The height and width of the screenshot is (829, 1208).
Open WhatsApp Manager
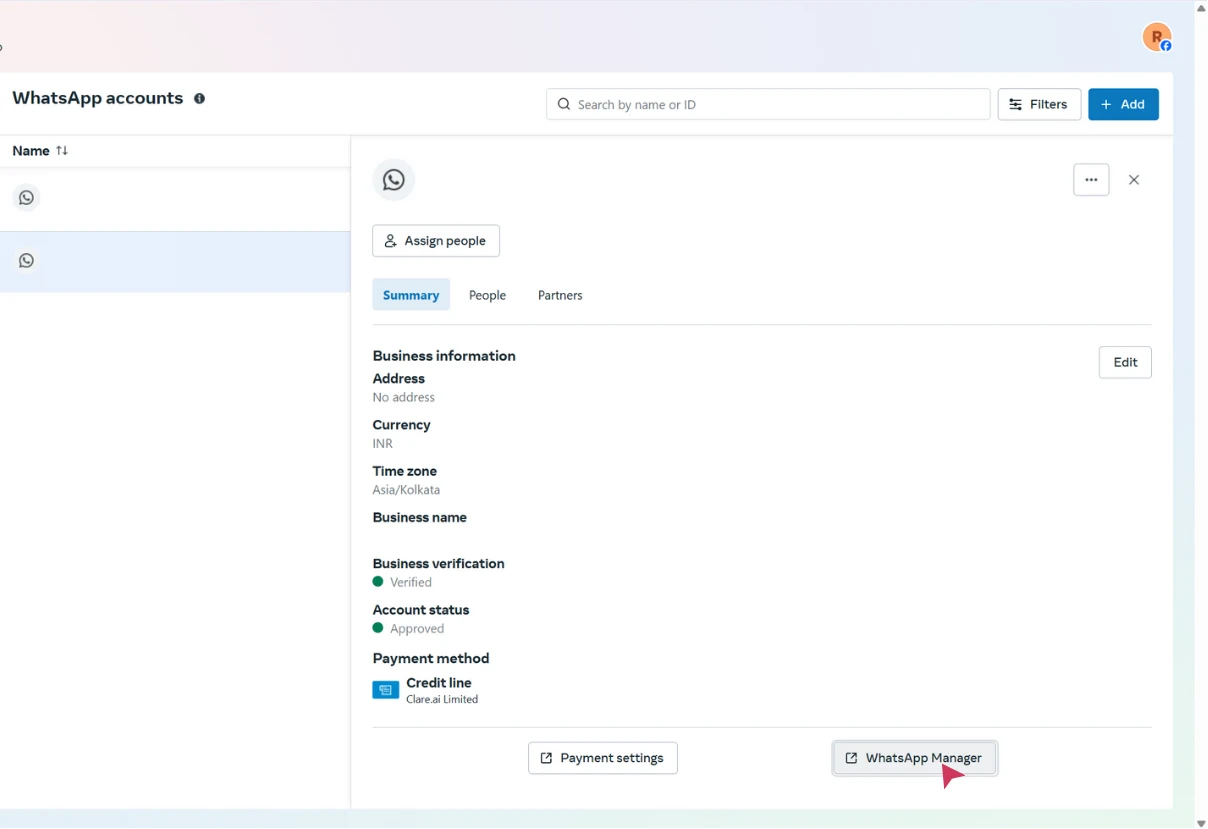click(x=915, y=758)
